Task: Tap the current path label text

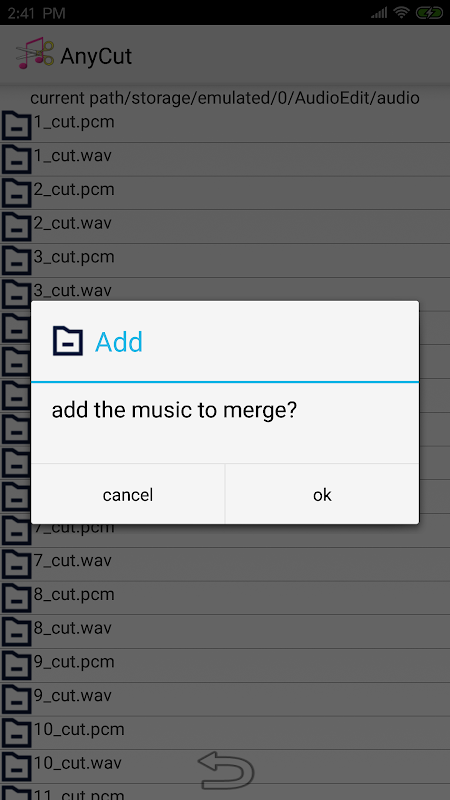Action: coord(225,97)
